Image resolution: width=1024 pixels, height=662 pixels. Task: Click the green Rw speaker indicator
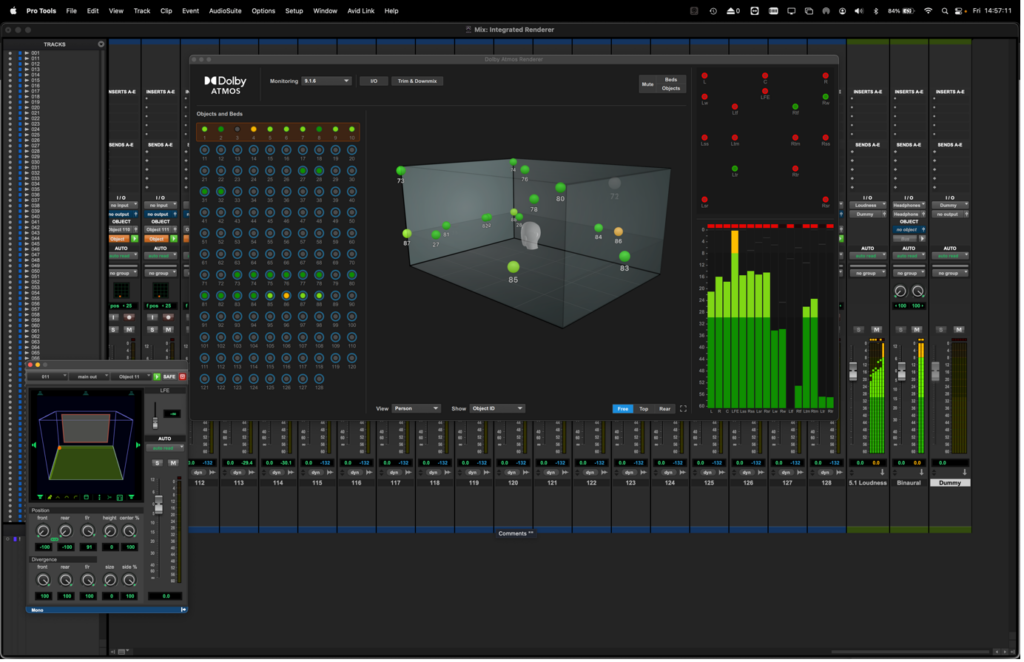point(825,97)
